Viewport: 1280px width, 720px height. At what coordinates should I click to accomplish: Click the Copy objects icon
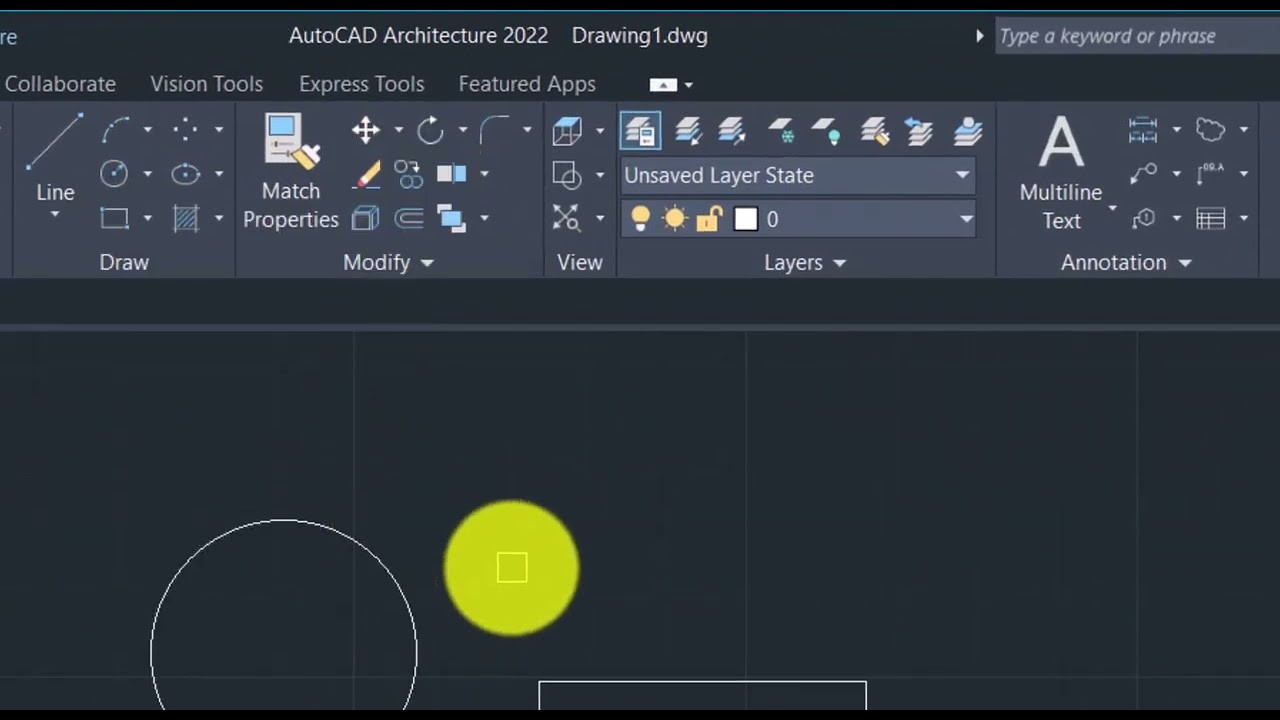click(408, 175)
